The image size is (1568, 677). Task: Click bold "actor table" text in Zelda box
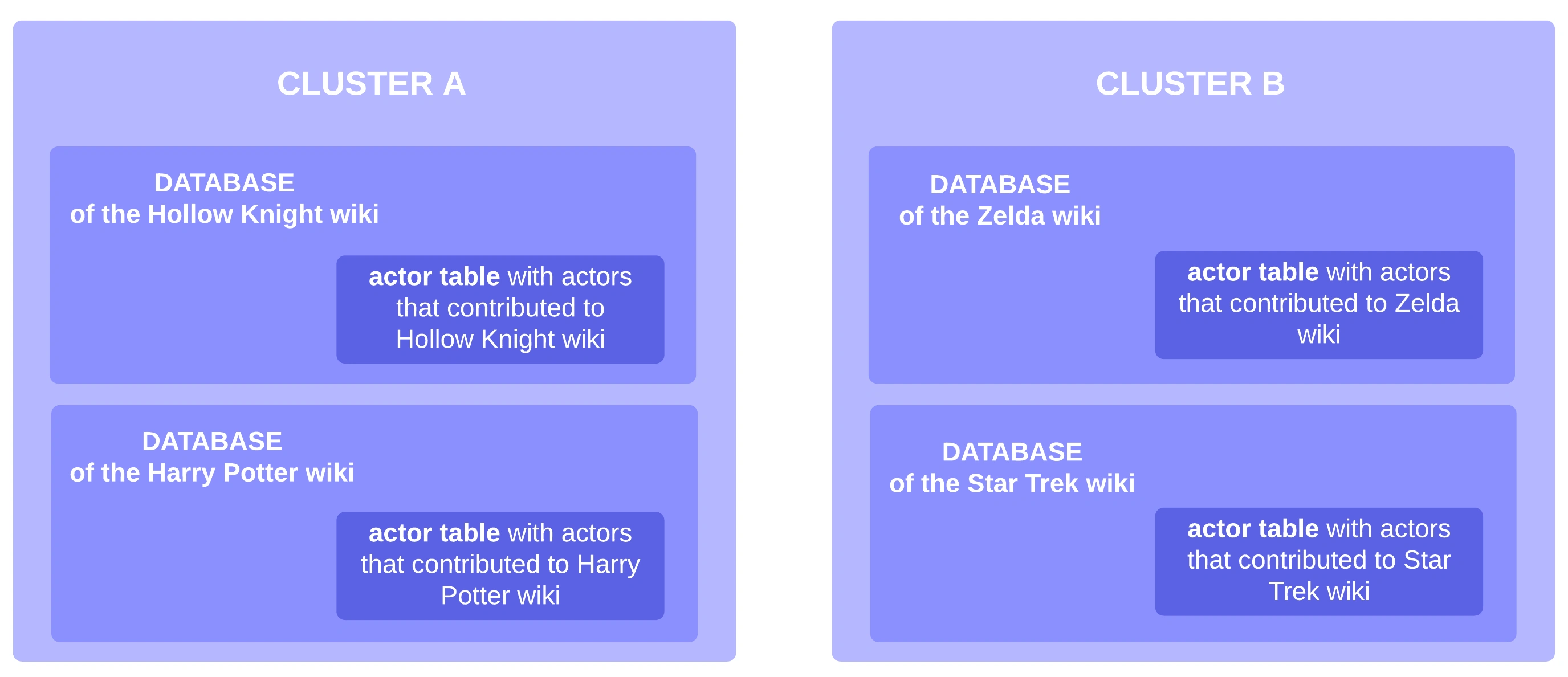[1253, 272]
